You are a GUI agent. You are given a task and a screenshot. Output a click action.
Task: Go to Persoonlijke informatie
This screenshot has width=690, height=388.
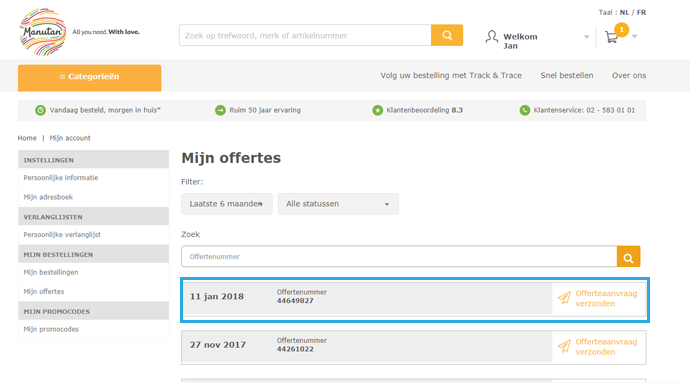pyautogui.click(x=61, y=178)
